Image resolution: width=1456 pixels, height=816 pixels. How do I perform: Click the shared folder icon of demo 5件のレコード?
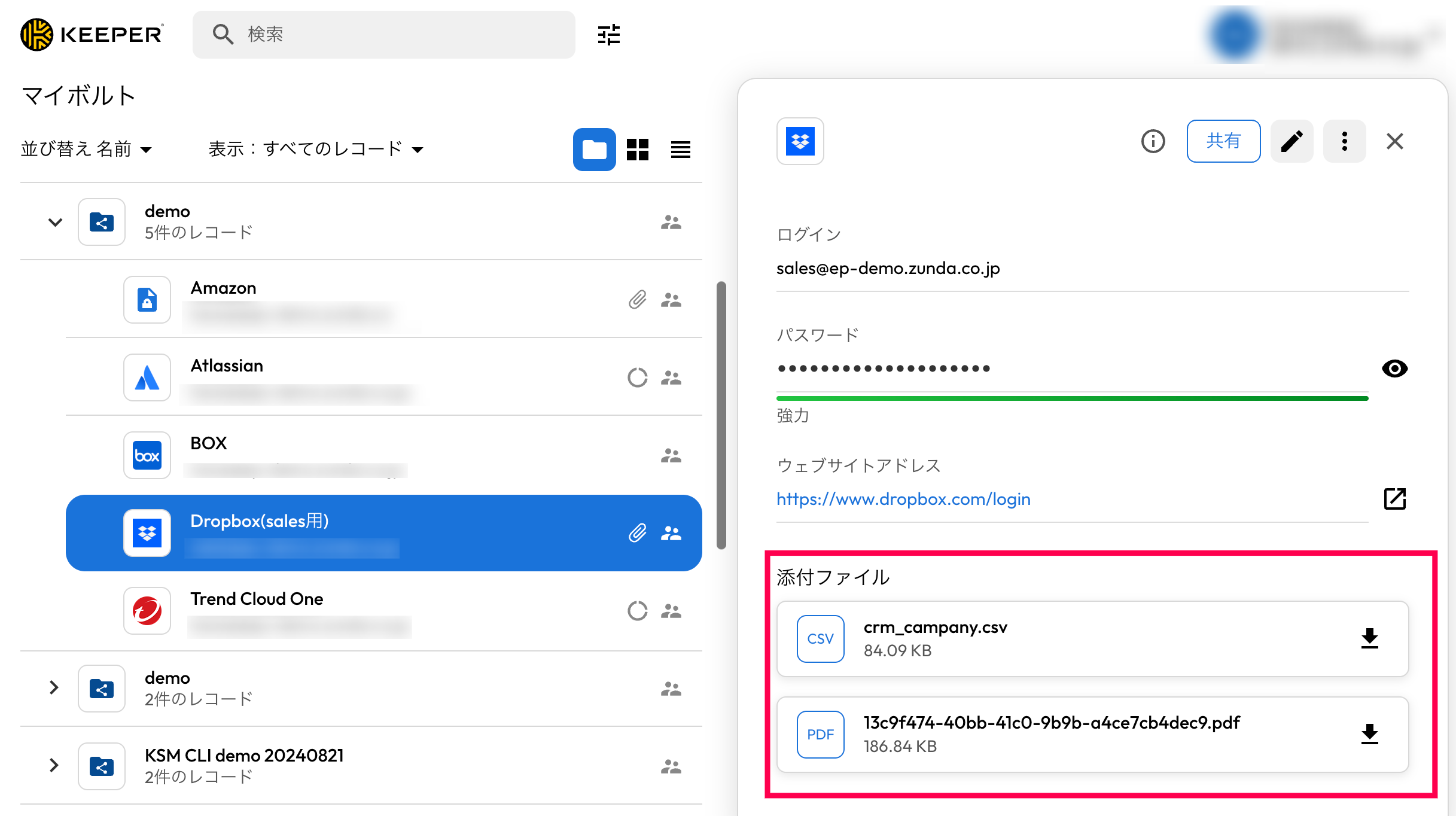point(102,222)
